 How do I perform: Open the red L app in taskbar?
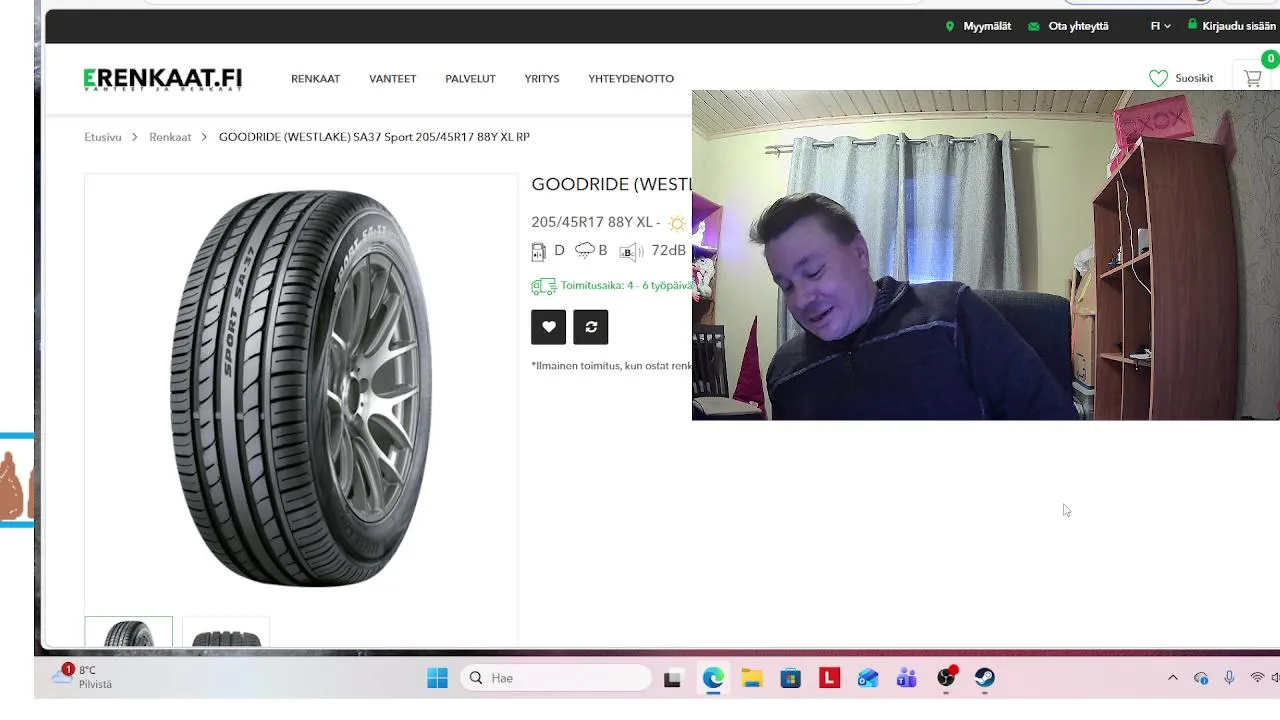point(829,678)
